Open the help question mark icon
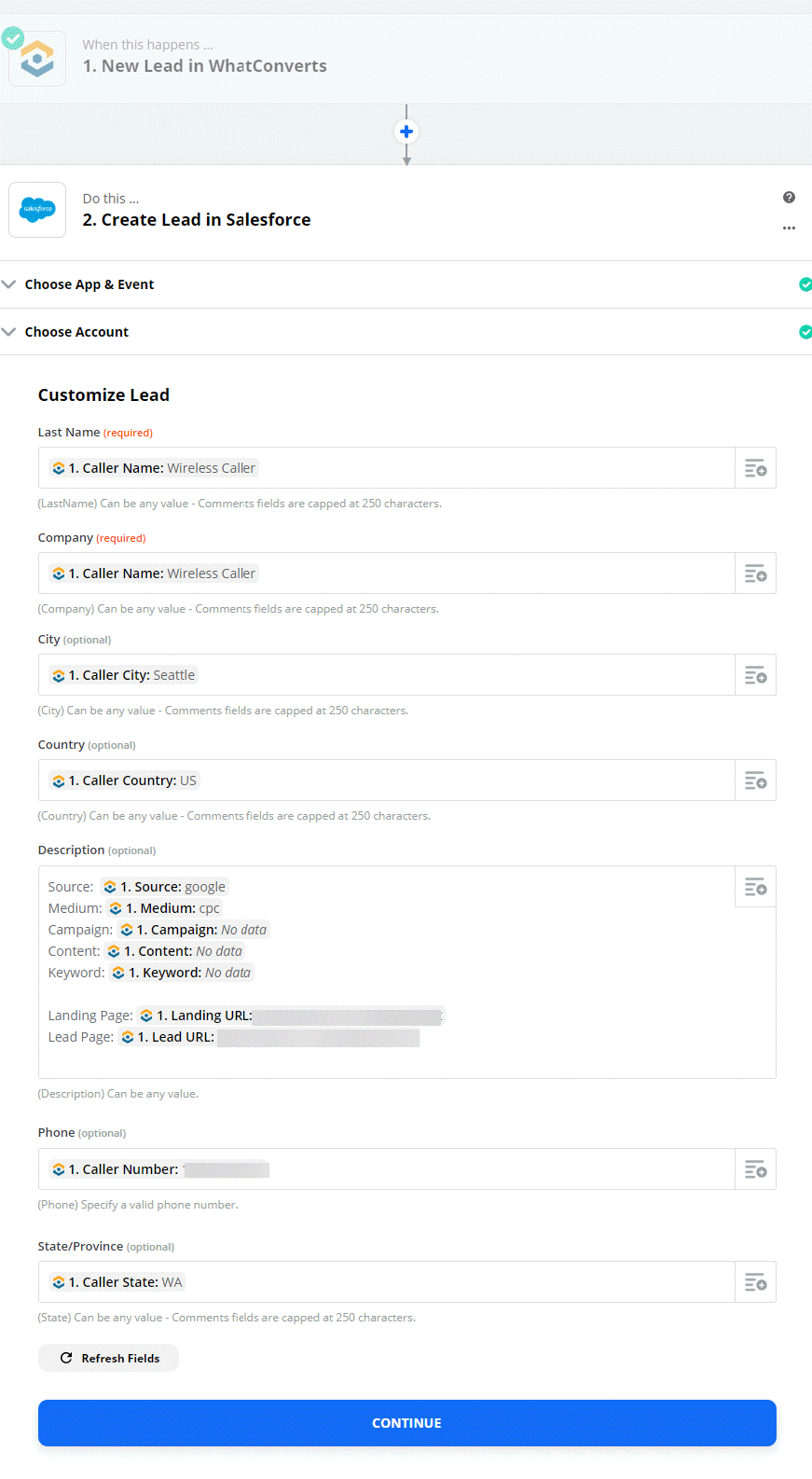 pos(789,198)
